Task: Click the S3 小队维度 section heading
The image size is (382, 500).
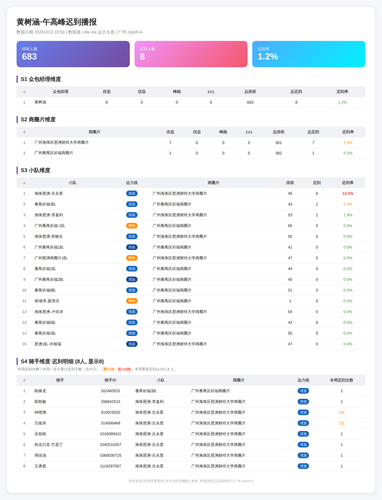Action: coord(35,170)
